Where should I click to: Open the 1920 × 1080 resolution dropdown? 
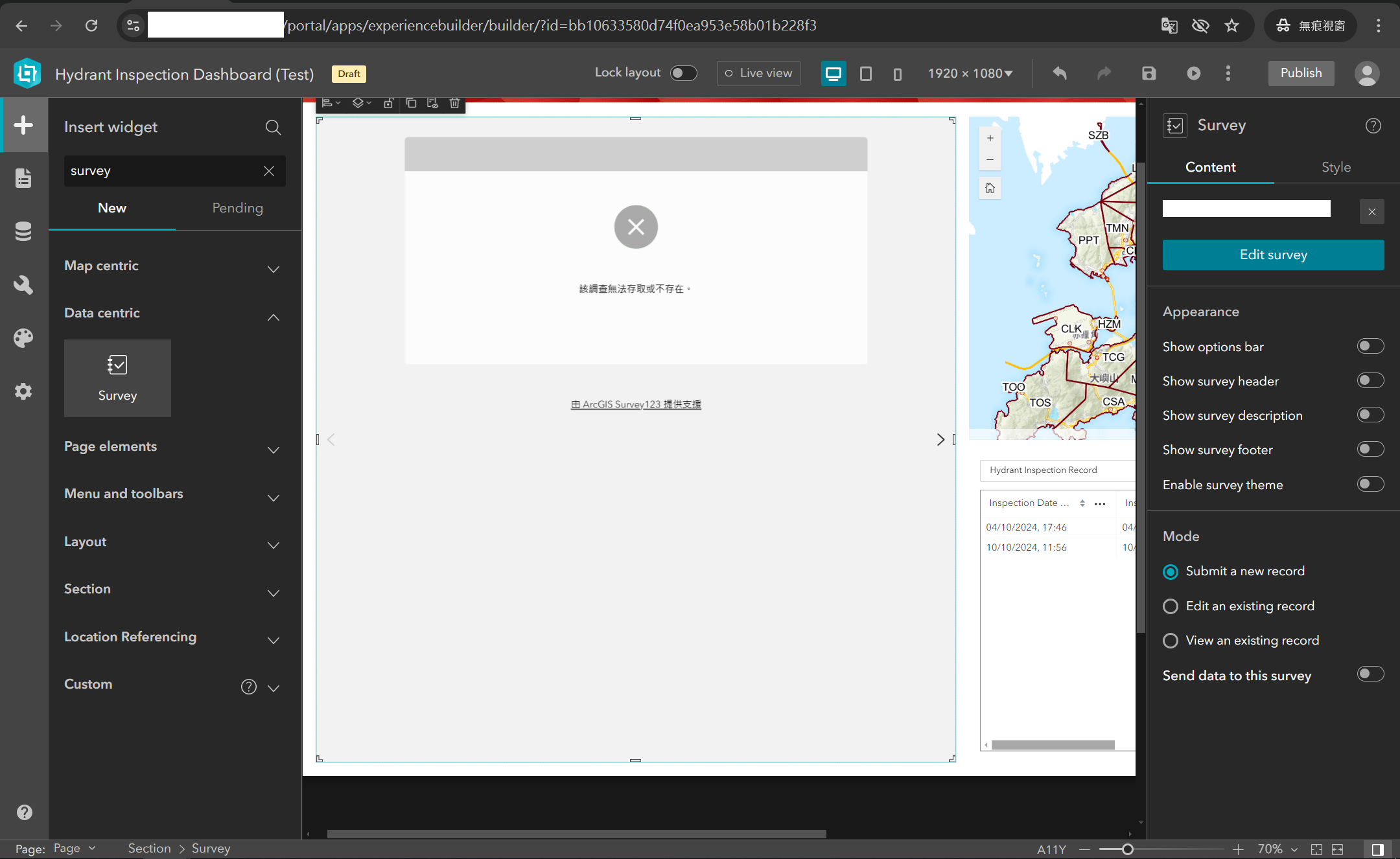pos(970,73)
